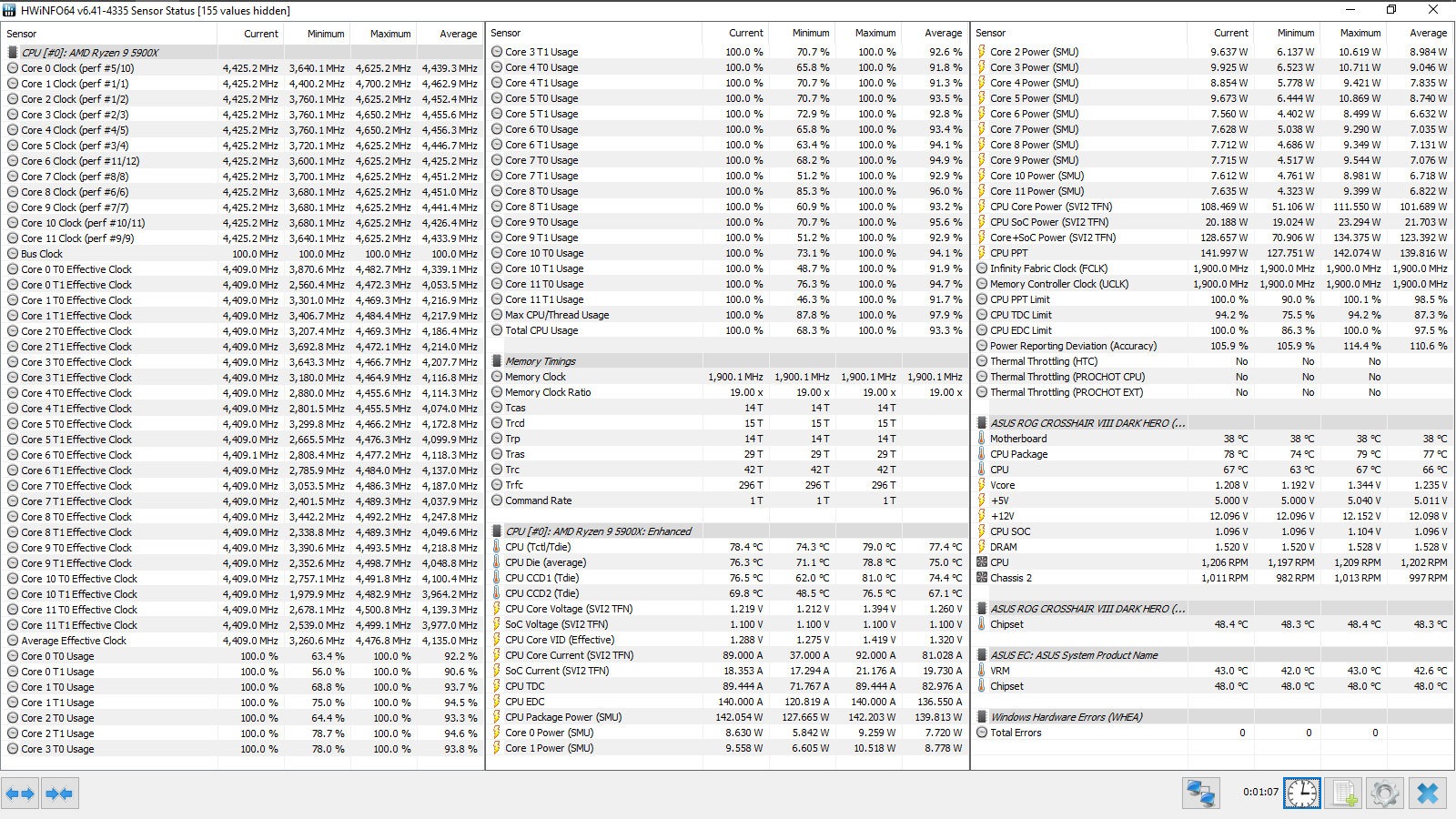1456x819 pixels.
Task: Open the network remote monitoring icon
Action: pos(1201,794)
